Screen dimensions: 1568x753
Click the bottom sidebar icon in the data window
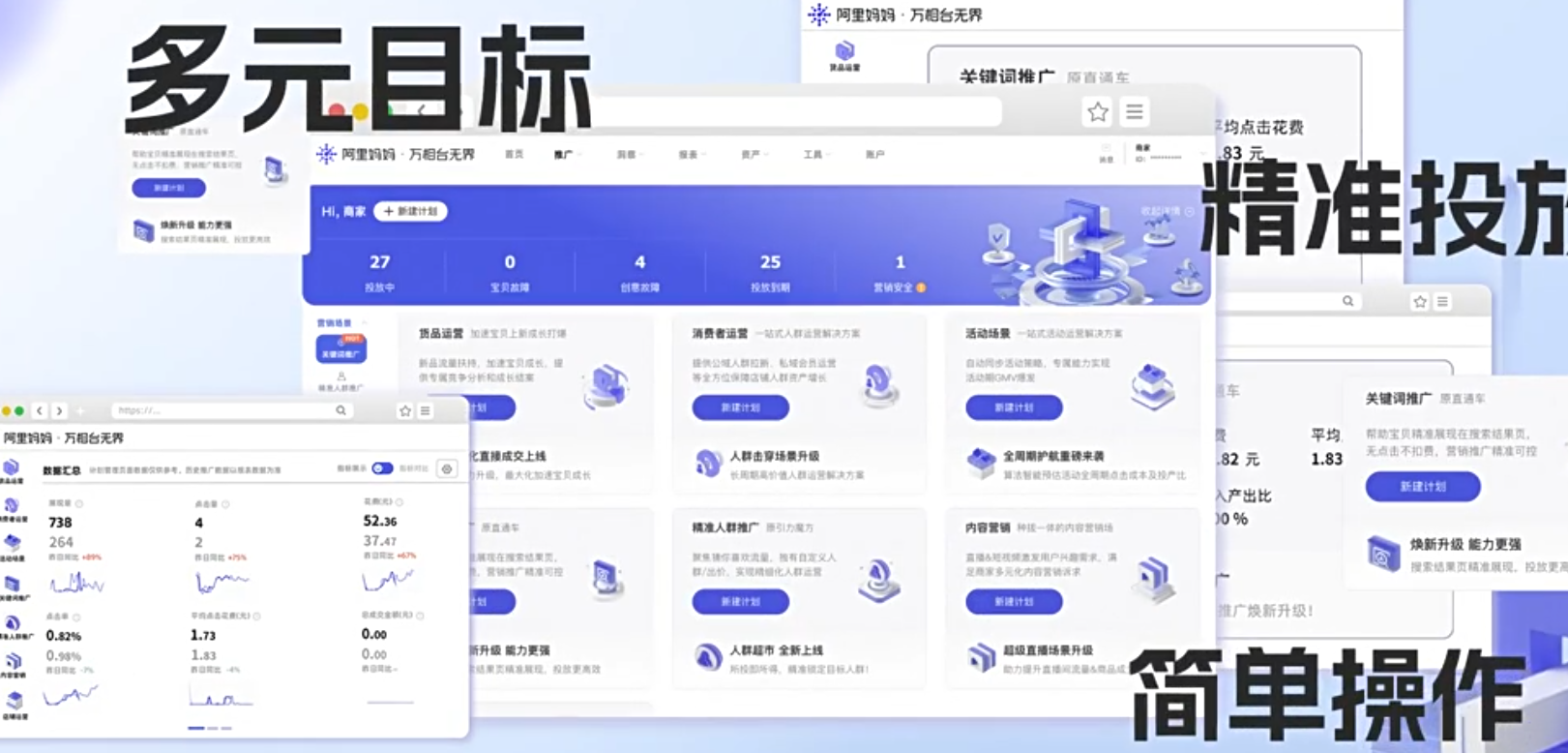click(14, 701)
